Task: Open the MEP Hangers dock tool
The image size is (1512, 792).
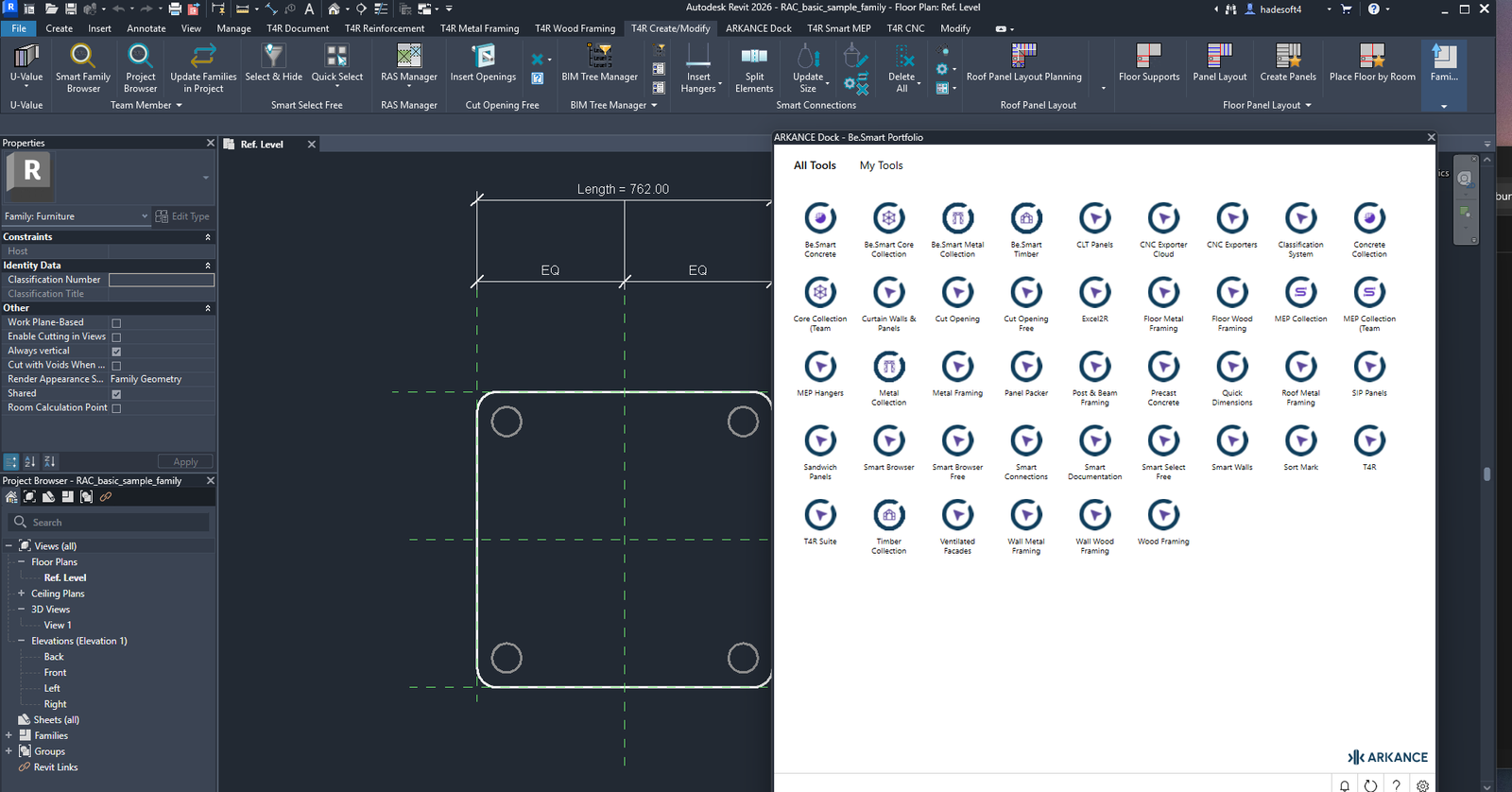Action: tap(820, 373)
